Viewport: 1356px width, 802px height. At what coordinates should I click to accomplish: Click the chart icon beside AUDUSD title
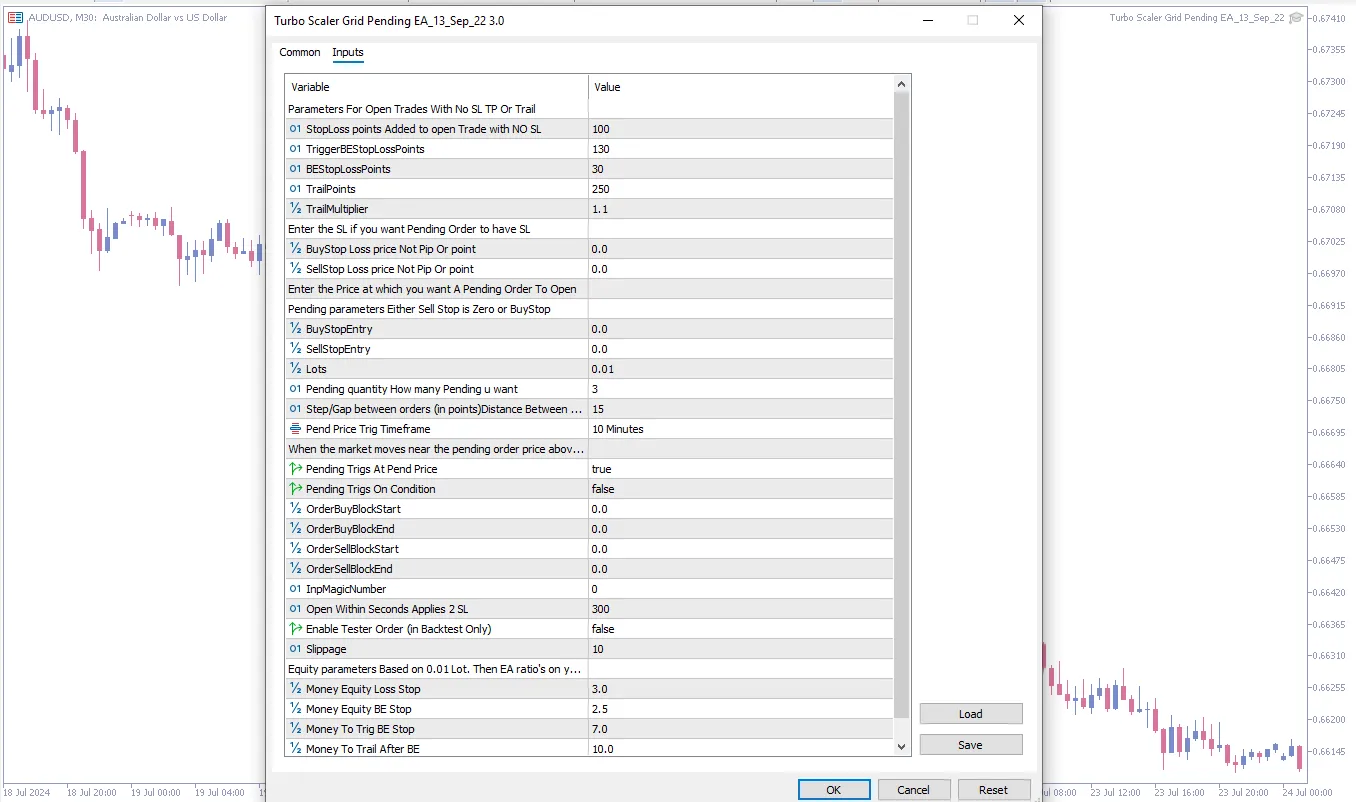pos(15,17)
